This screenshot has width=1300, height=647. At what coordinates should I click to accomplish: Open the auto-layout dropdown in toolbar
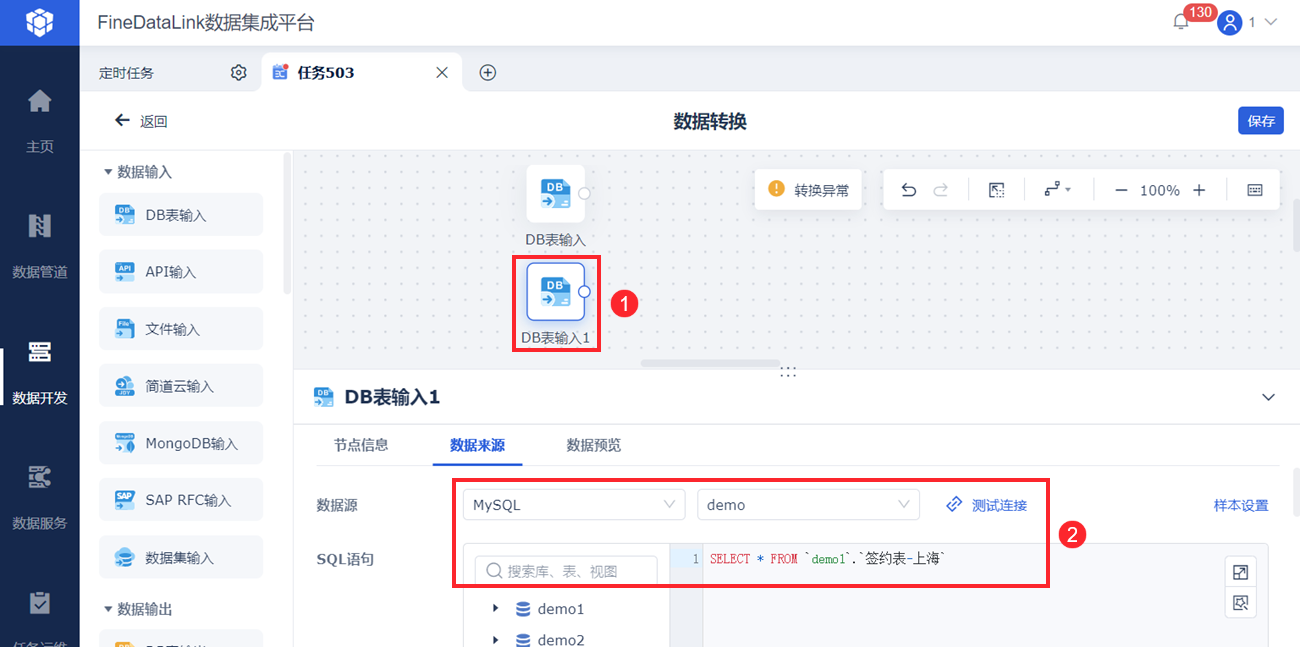[1057, 190]
